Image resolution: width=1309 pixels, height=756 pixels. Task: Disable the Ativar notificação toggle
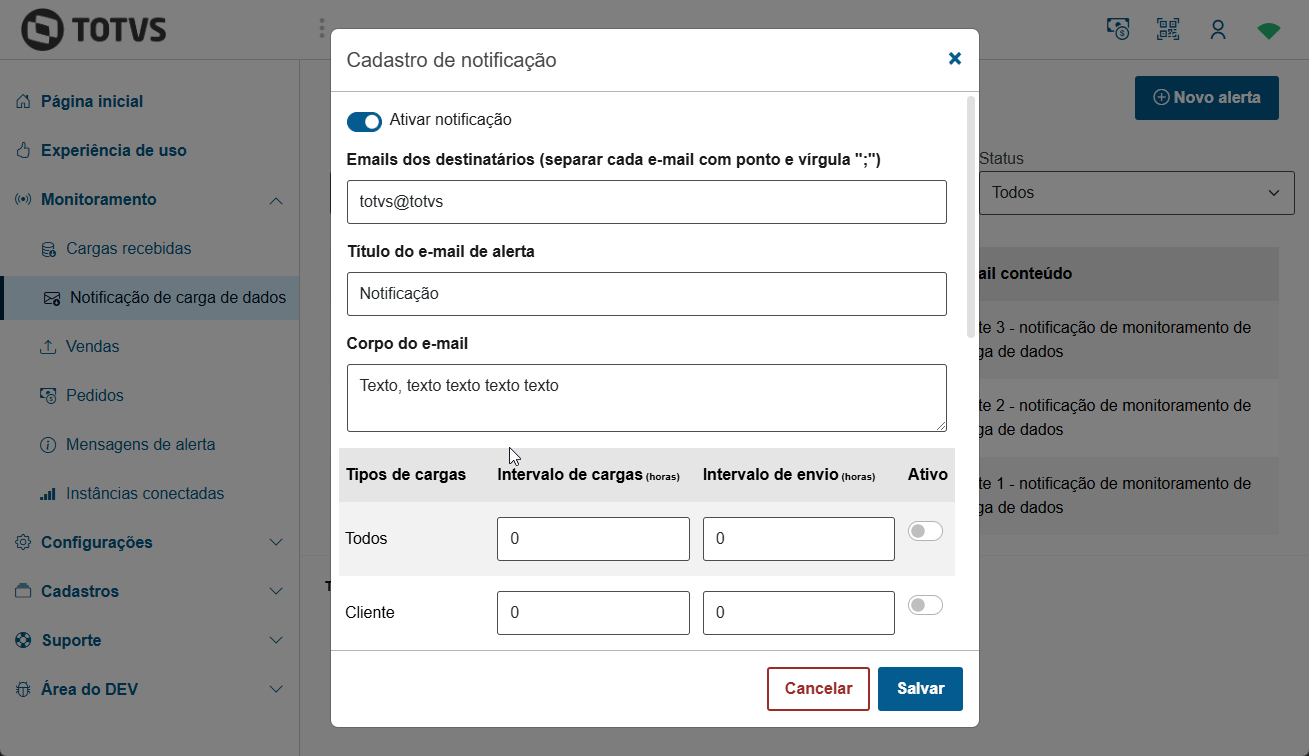[364, 121]
